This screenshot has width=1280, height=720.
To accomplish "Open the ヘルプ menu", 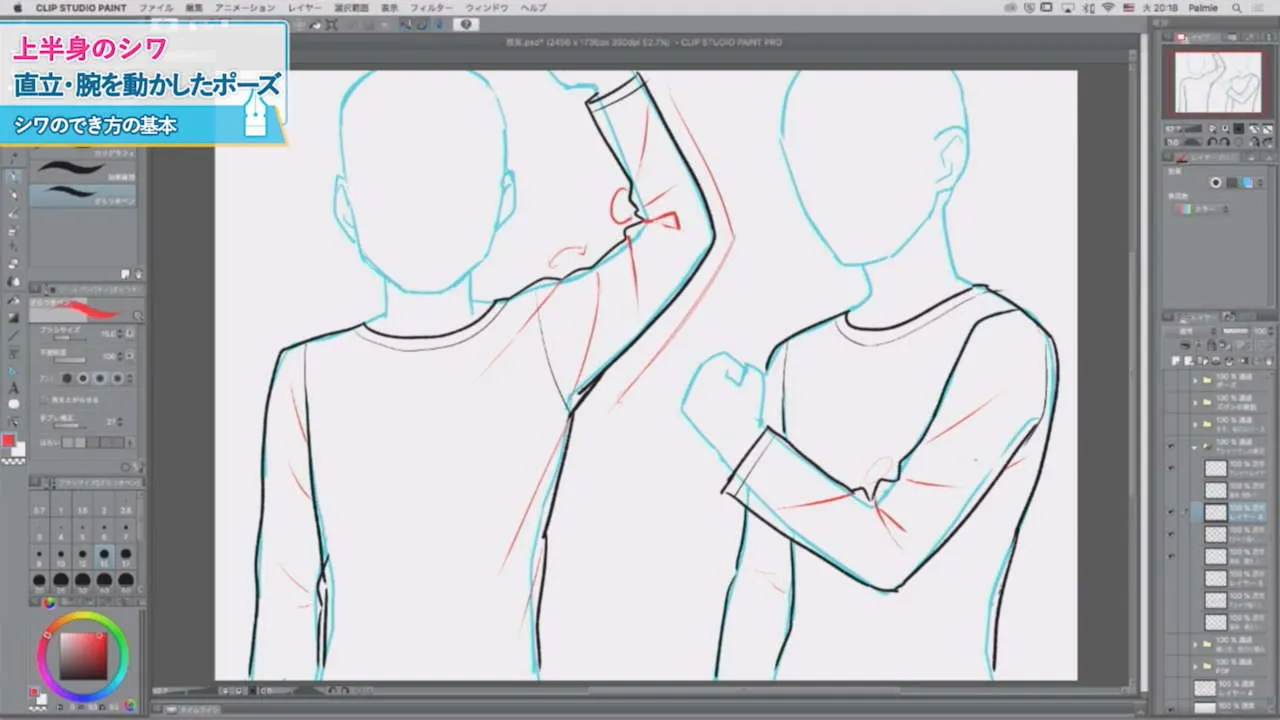I will coord(534,7).
